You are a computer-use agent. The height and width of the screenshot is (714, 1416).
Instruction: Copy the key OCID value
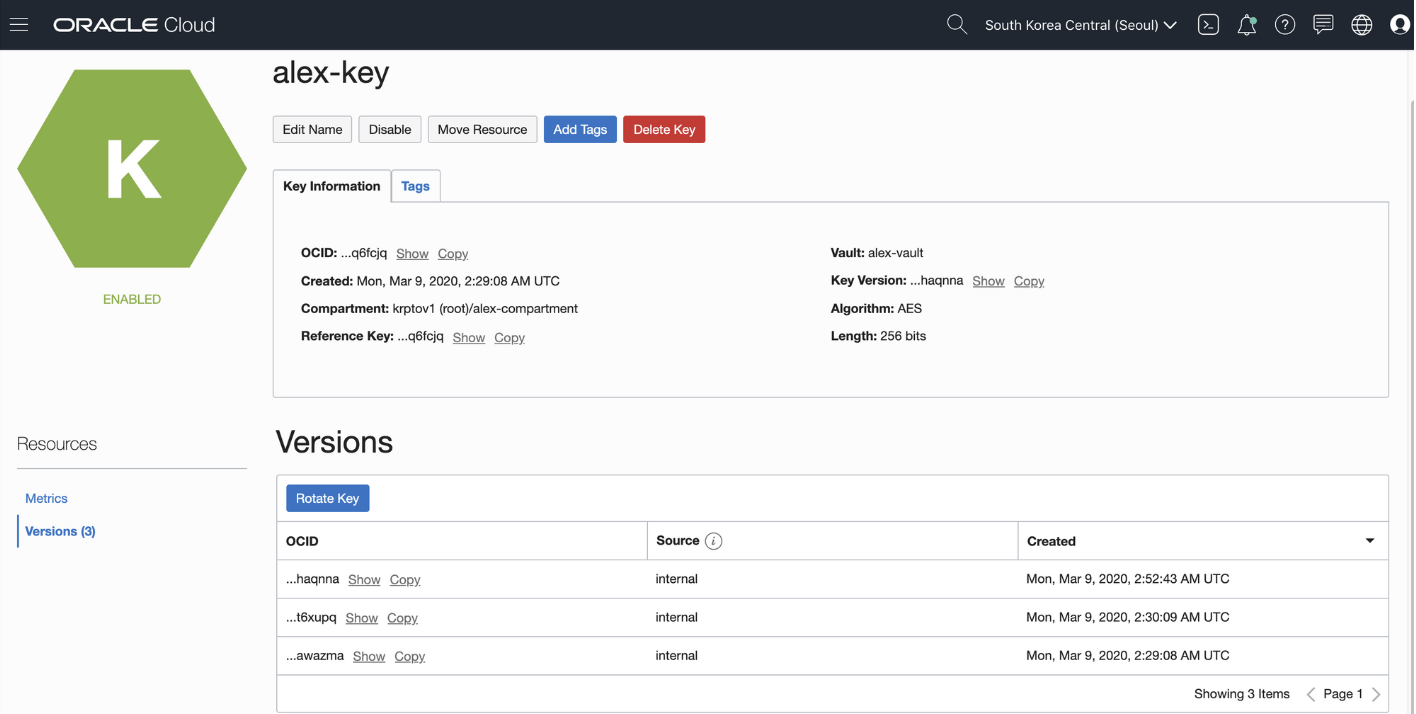(x=453, y=254)
